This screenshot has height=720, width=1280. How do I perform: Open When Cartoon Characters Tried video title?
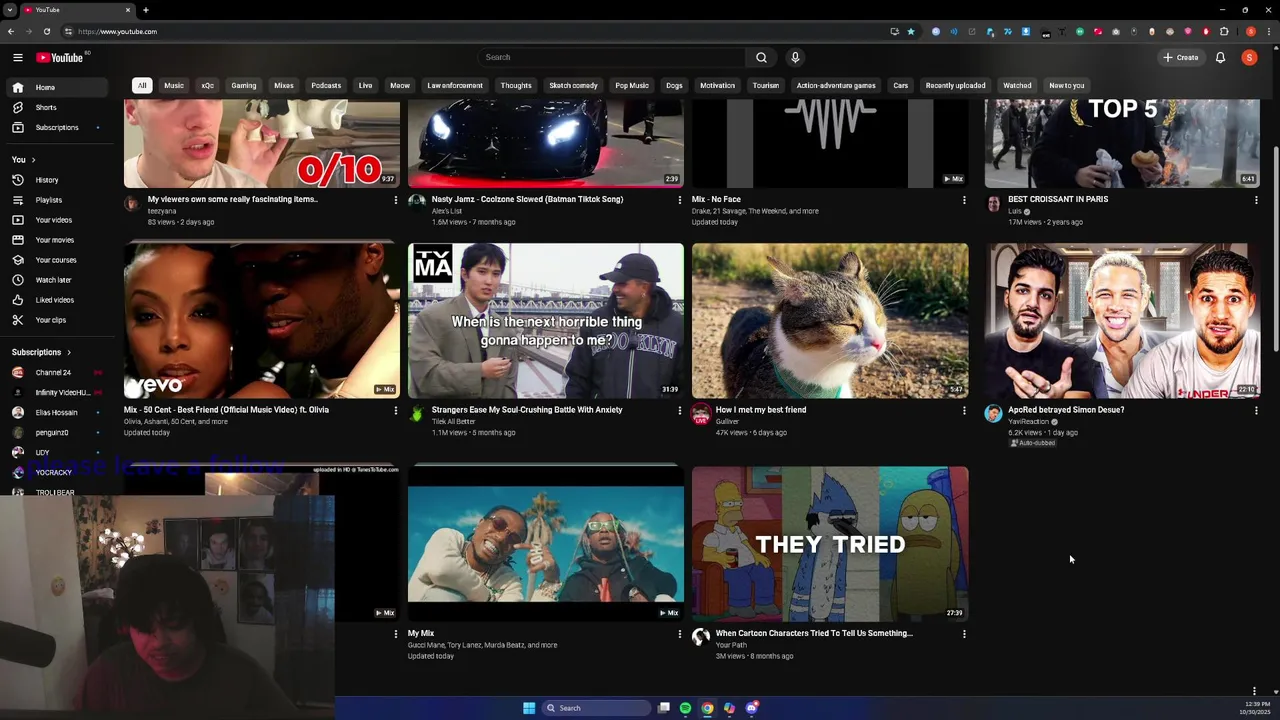tap(814, 633)
